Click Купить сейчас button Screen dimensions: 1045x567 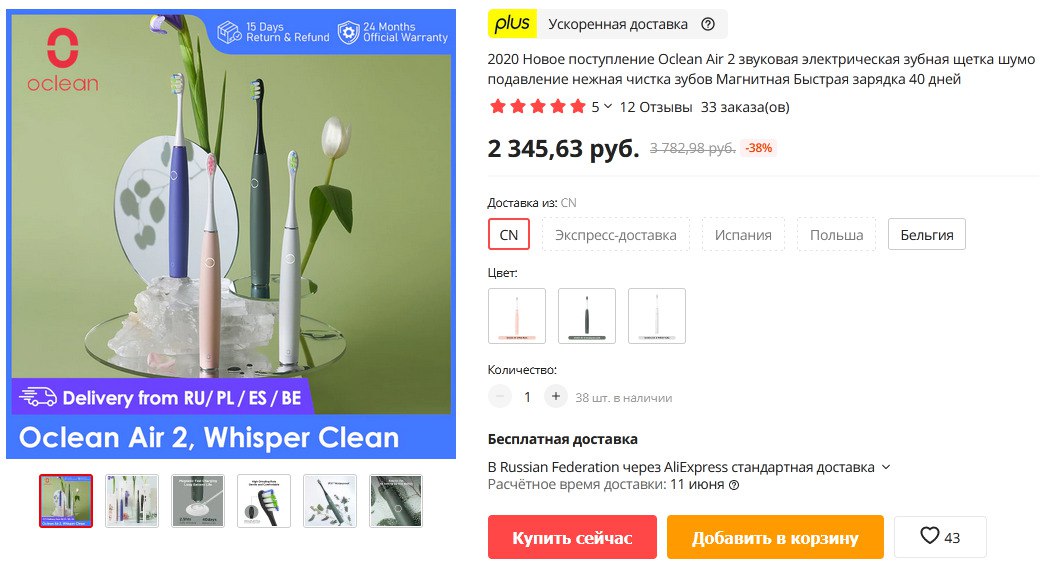pos(572,537)
